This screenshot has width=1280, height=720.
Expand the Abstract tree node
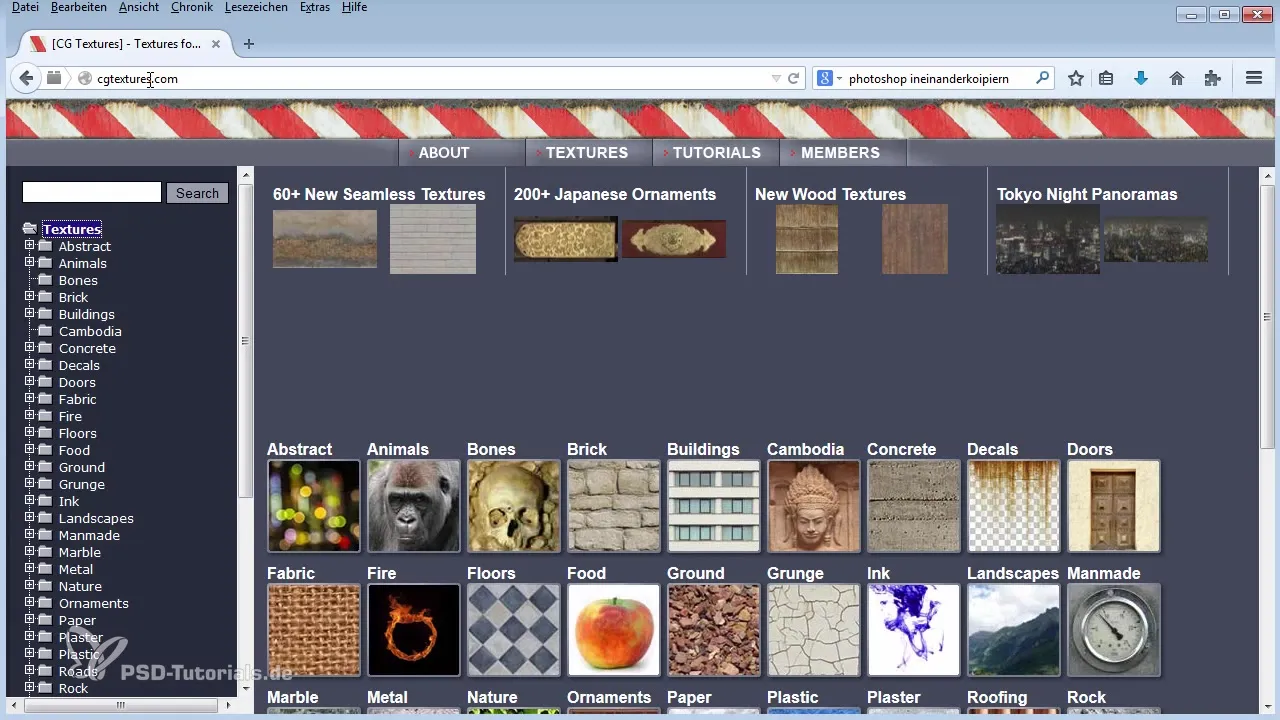(x=29, y=245)
